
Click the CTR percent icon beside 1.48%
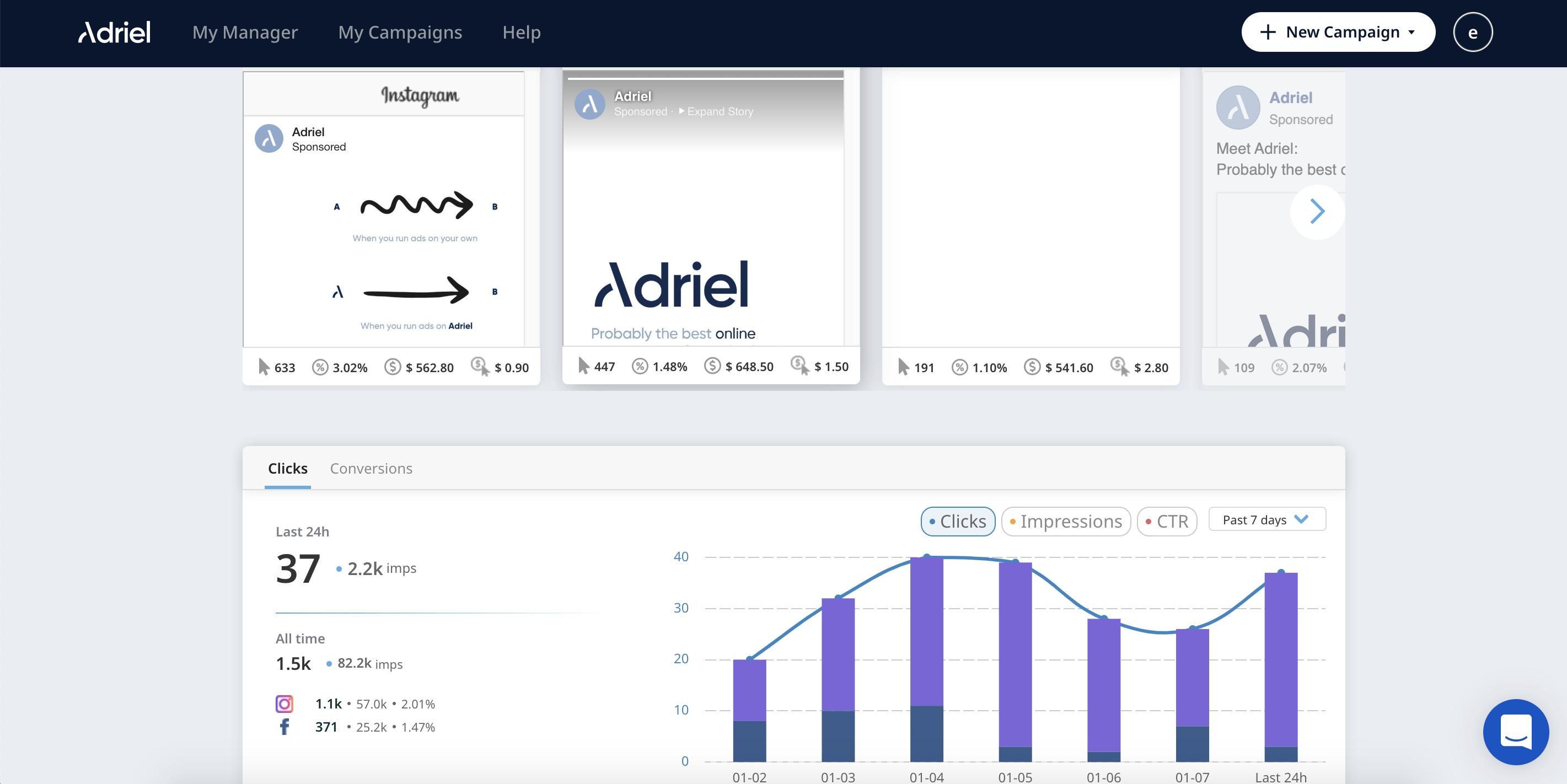[640, 366]
